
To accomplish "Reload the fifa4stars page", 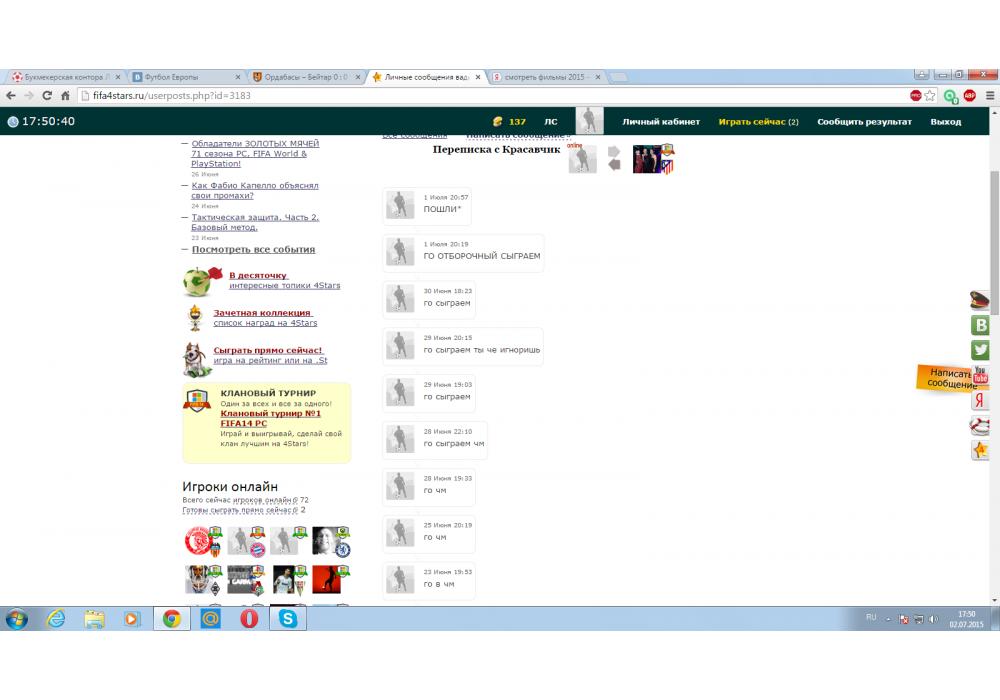I will click(47, 96).
